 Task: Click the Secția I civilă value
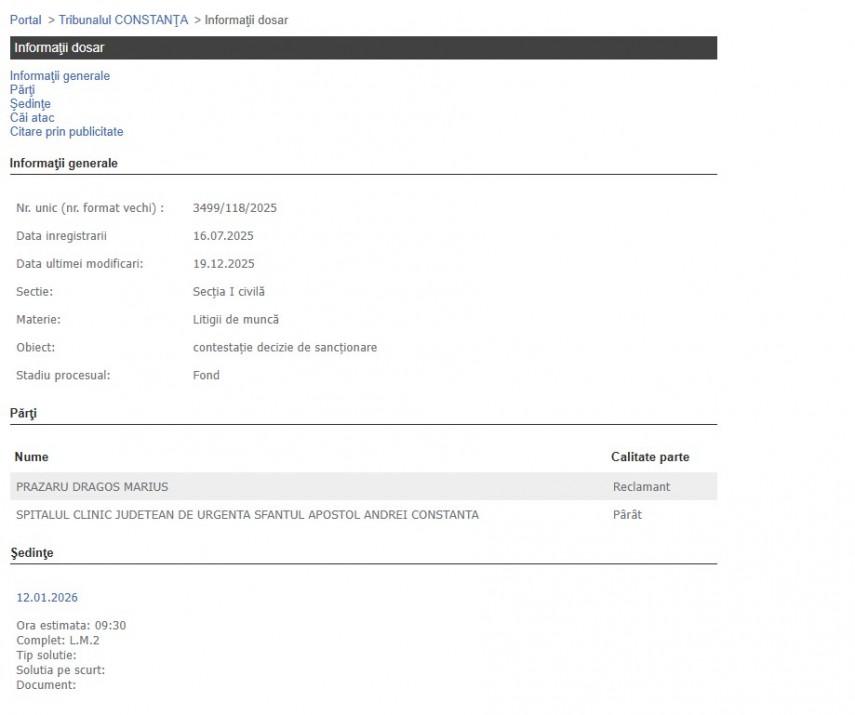pyautogui.click(x=229, y=292)
